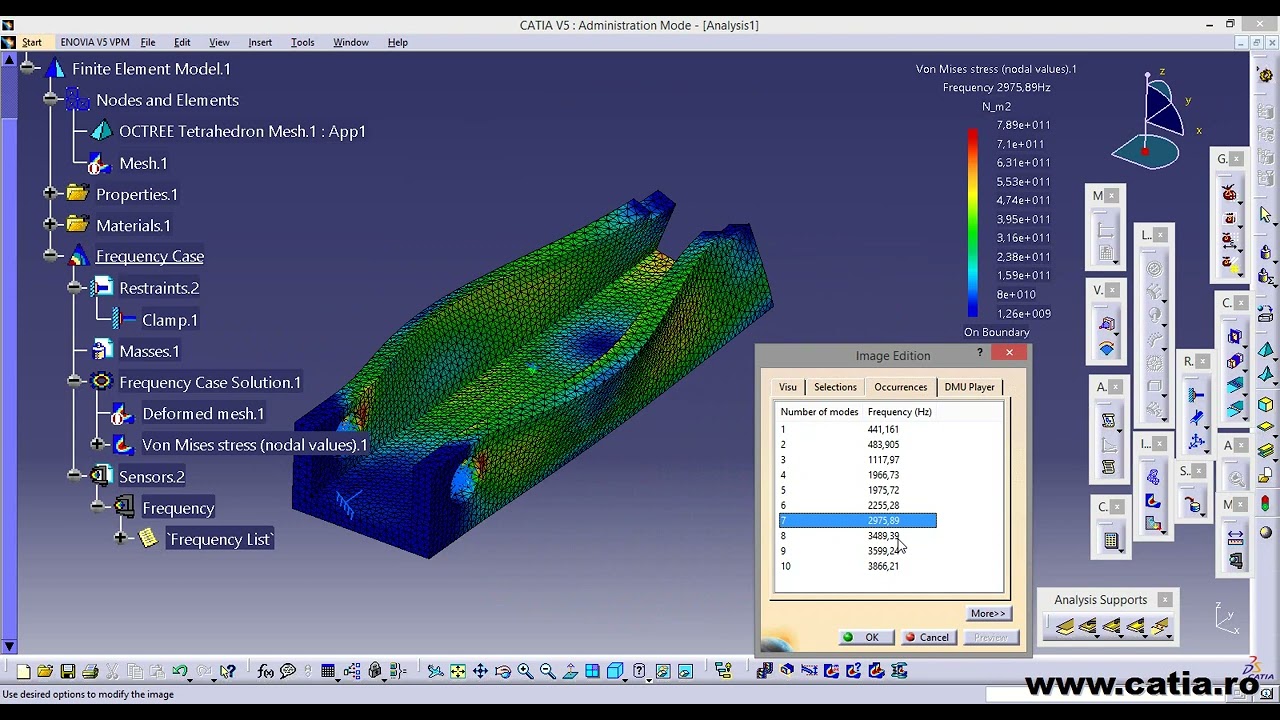
Task: Click the tree scroll up arrow at left
Action: [9, 60]
